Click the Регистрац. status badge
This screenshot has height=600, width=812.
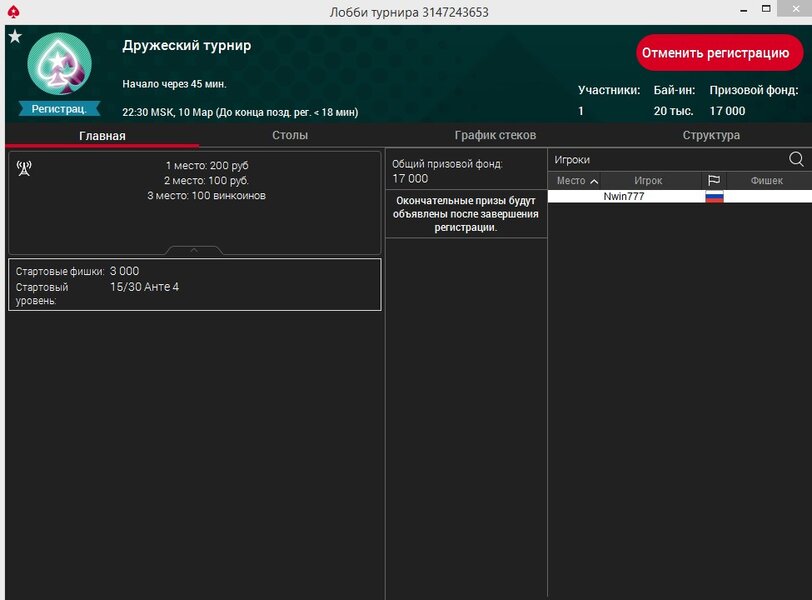[x=59, y=108]
